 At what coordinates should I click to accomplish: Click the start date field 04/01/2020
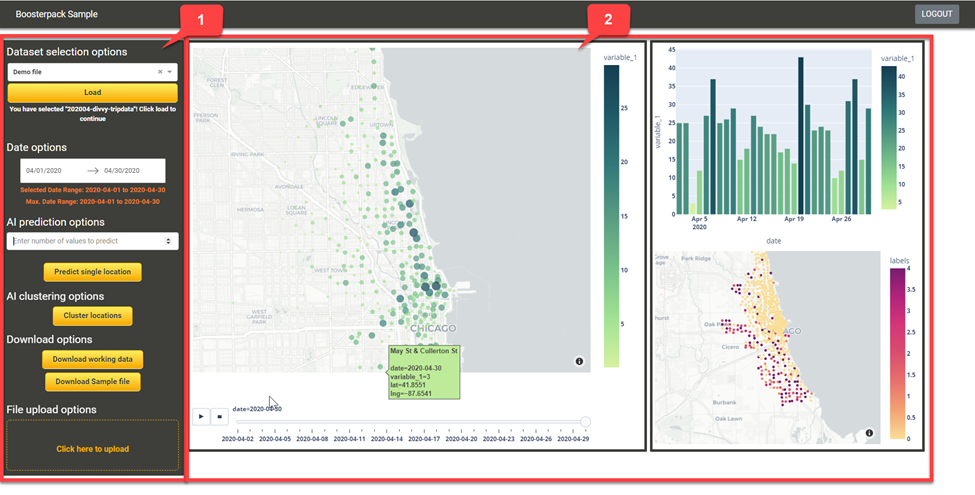pos(44,171)
